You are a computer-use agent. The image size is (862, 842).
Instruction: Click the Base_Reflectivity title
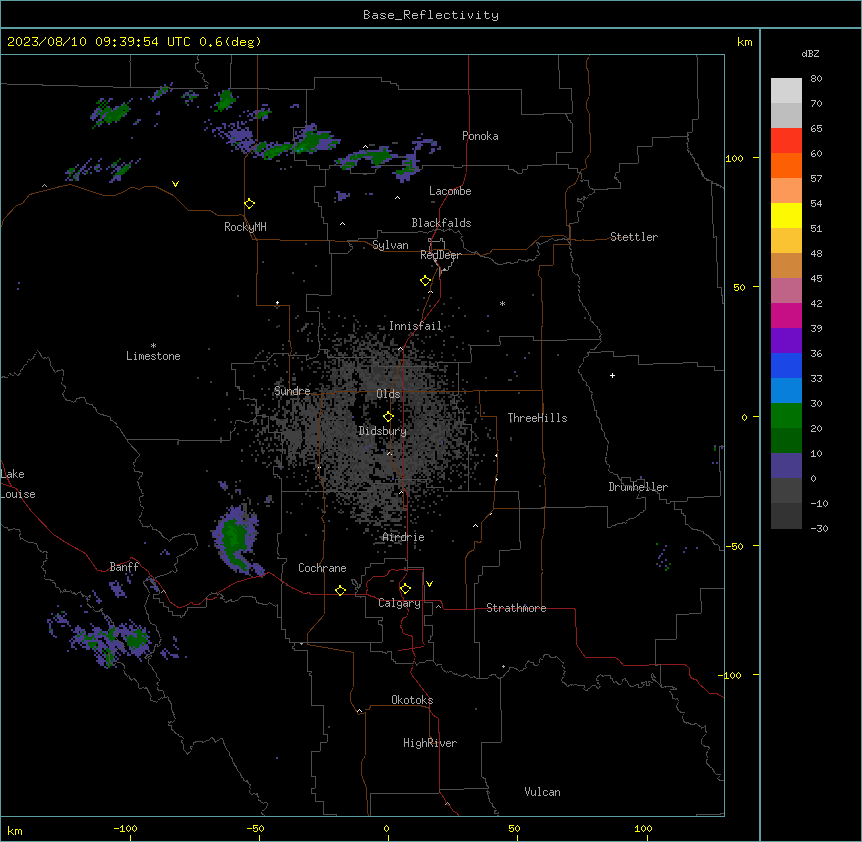coord(431,15)
